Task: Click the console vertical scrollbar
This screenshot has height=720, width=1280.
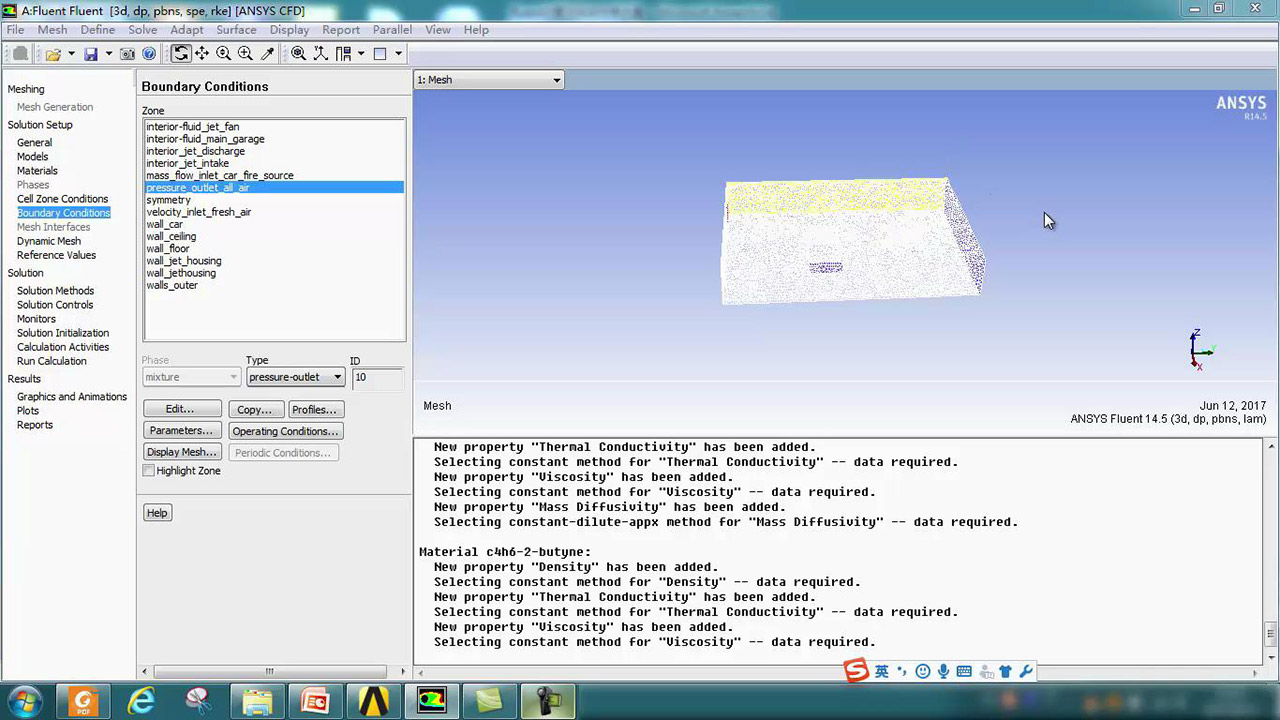Action: [x=1271, y=550]
